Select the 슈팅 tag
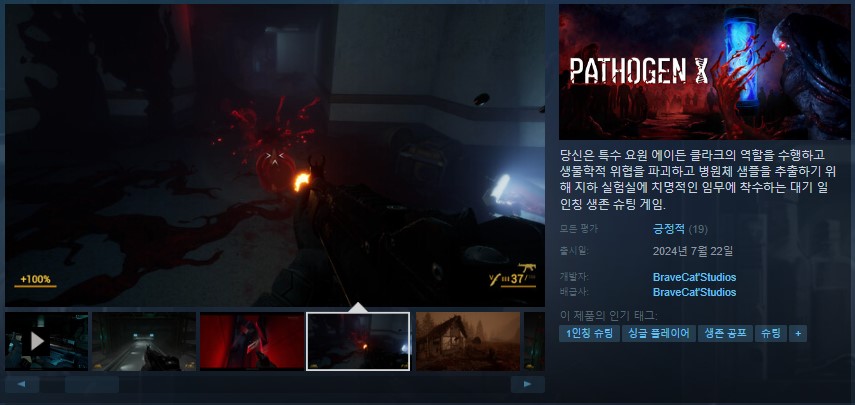Screen dimensions: 855x405 pyautogui.click(x=770, y=334)
